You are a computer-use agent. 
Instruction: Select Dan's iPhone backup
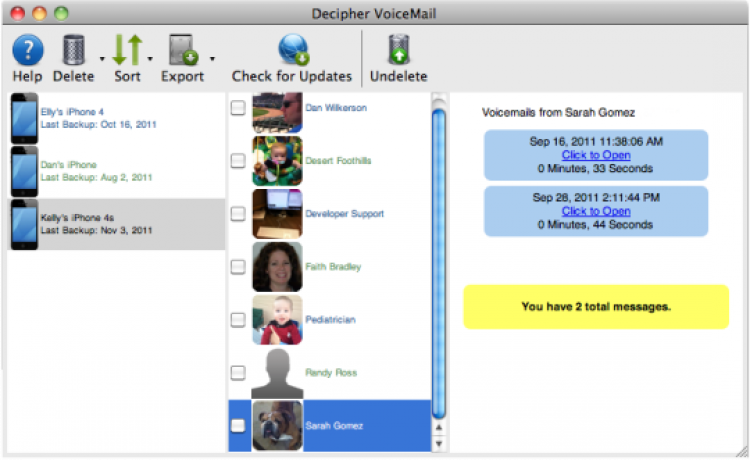coord(116,171)
